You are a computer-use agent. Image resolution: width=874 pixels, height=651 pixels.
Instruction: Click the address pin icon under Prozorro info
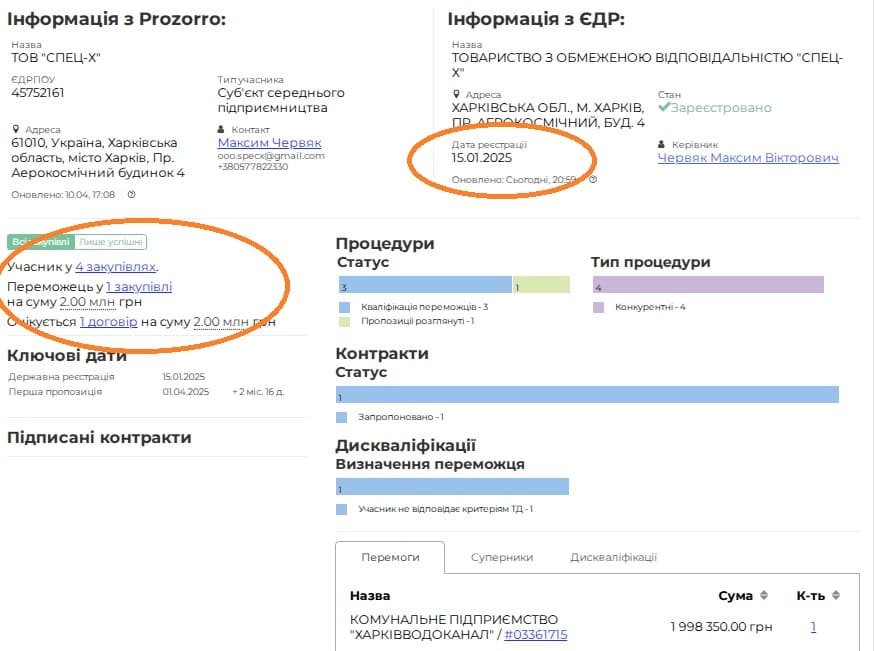pyautogui.click(x=16, y=129)
